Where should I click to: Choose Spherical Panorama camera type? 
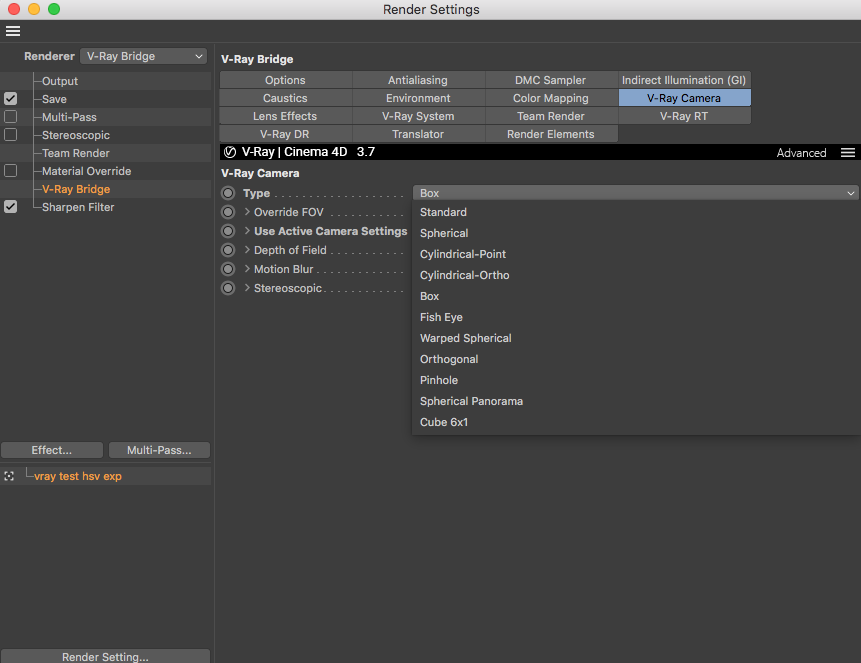pos(636,402)
